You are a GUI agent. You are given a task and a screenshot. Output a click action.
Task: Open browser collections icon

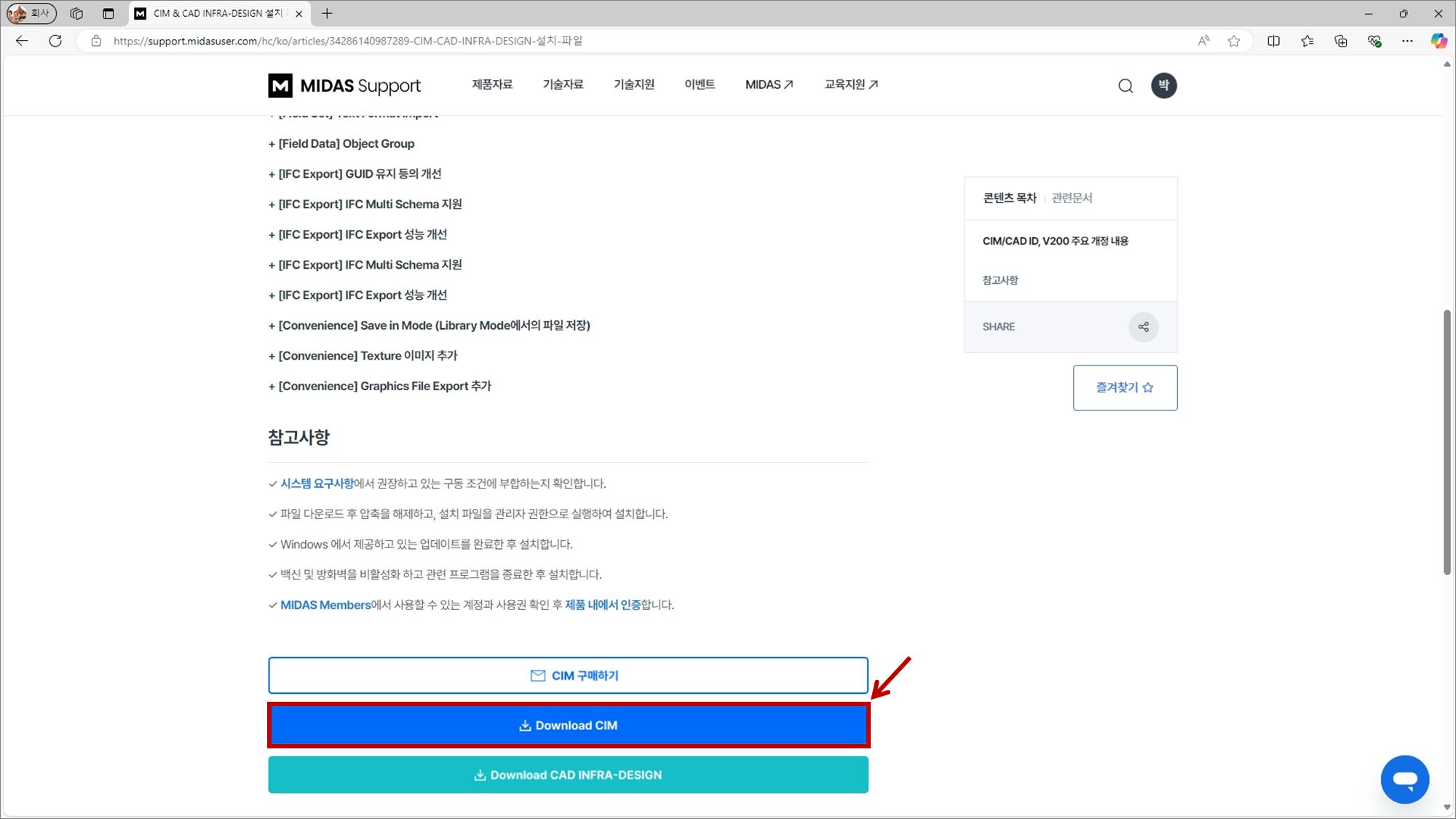(x=1341, y=41)
